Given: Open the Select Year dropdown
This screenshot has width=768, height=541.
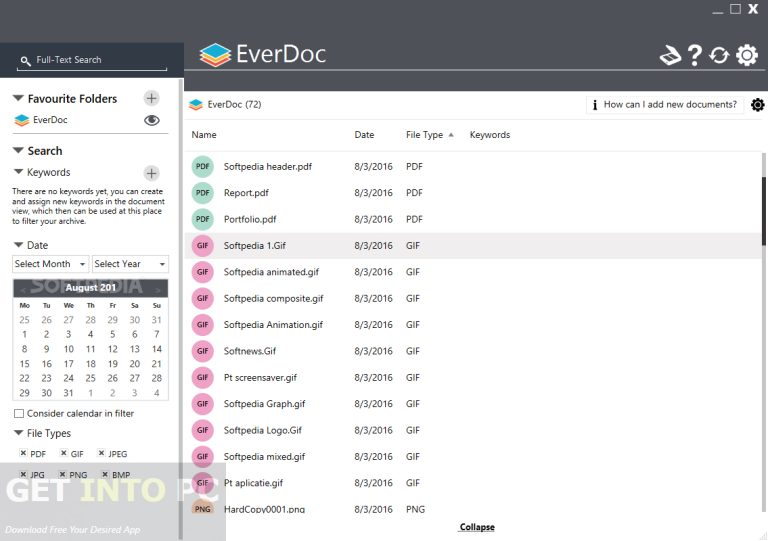Looking at the screenshot, I should click(x=130, y=264).
